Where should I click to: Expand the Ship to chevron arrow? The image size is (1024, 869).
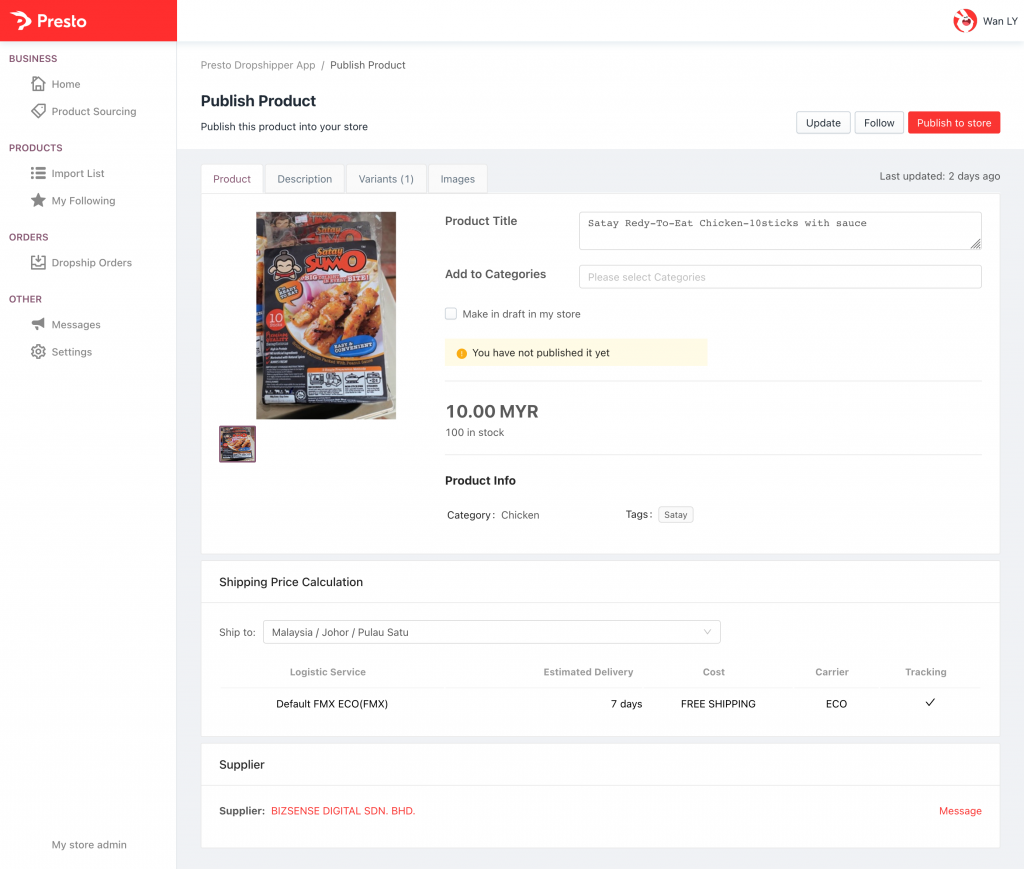click(709, 631)
